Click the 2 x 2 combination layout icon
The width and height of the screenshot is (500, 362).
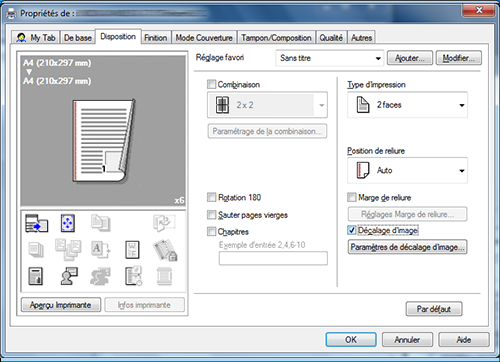tap(222, 105)
